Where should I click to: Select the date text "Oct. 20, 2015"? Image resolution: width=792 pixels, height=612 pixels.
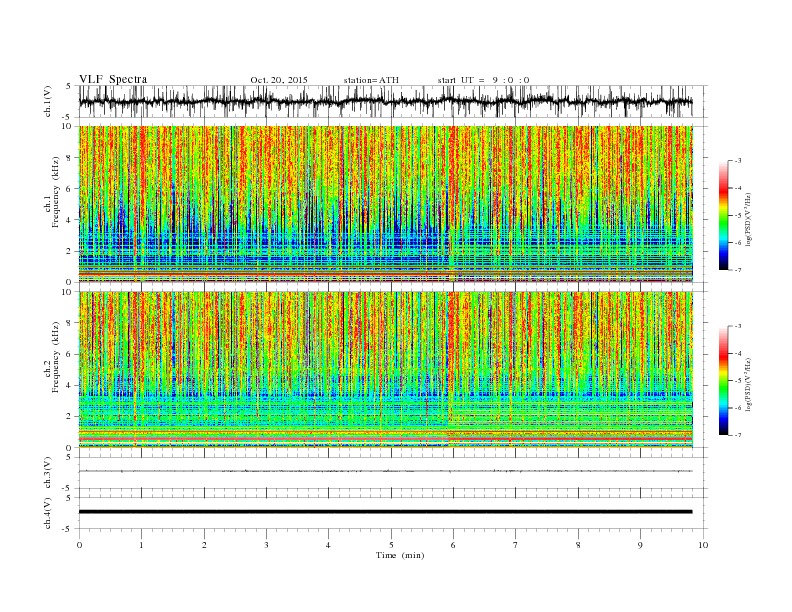click(x=279, y=80)
